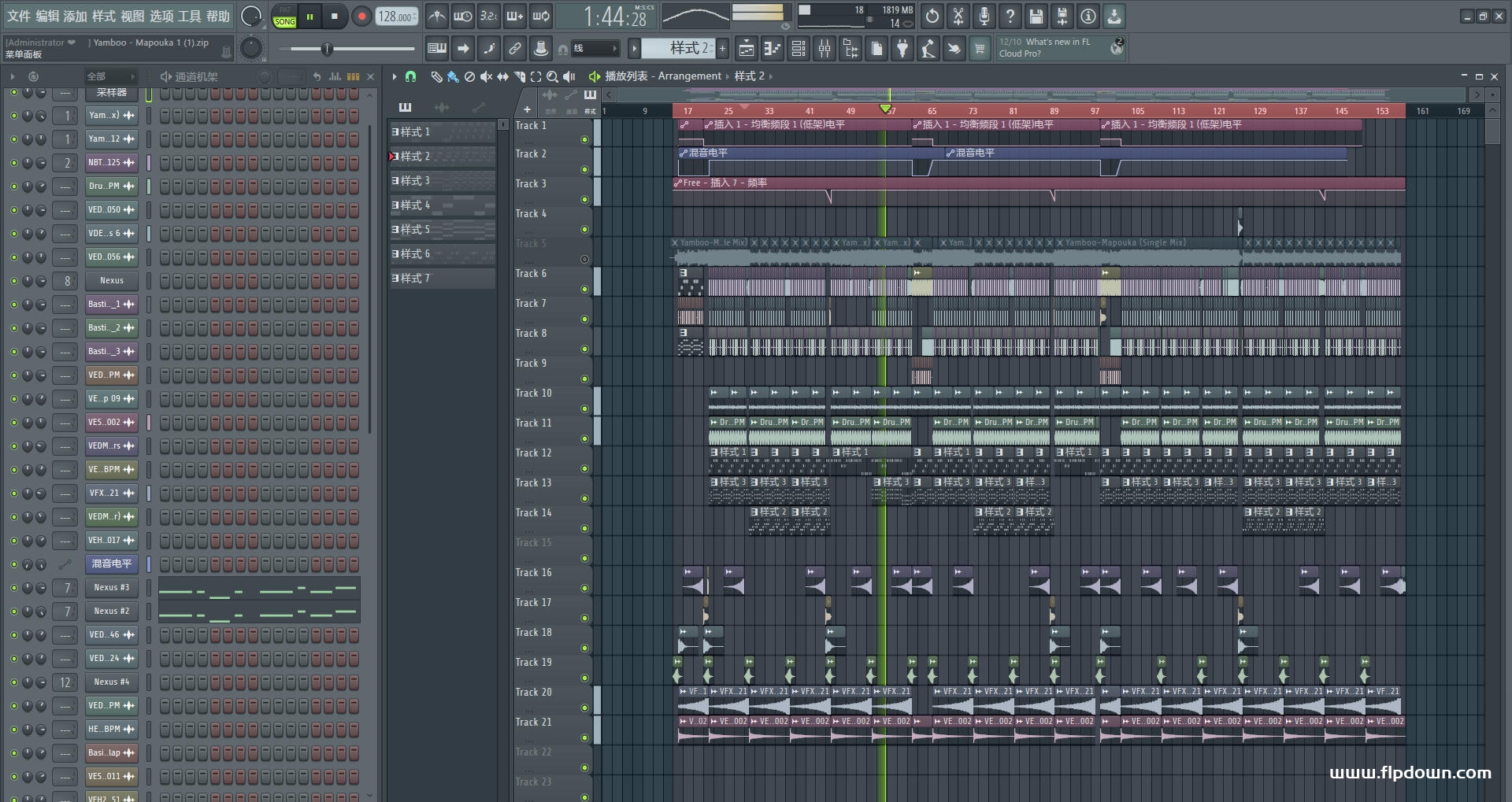Click the shopping cart content library icon
1512x802 pixels.
pos(980,49)
